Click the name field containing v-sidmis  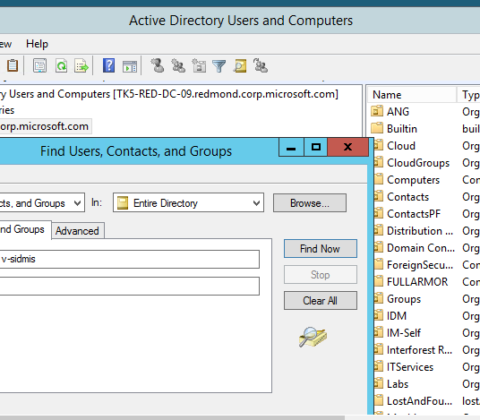coord(129,259)
